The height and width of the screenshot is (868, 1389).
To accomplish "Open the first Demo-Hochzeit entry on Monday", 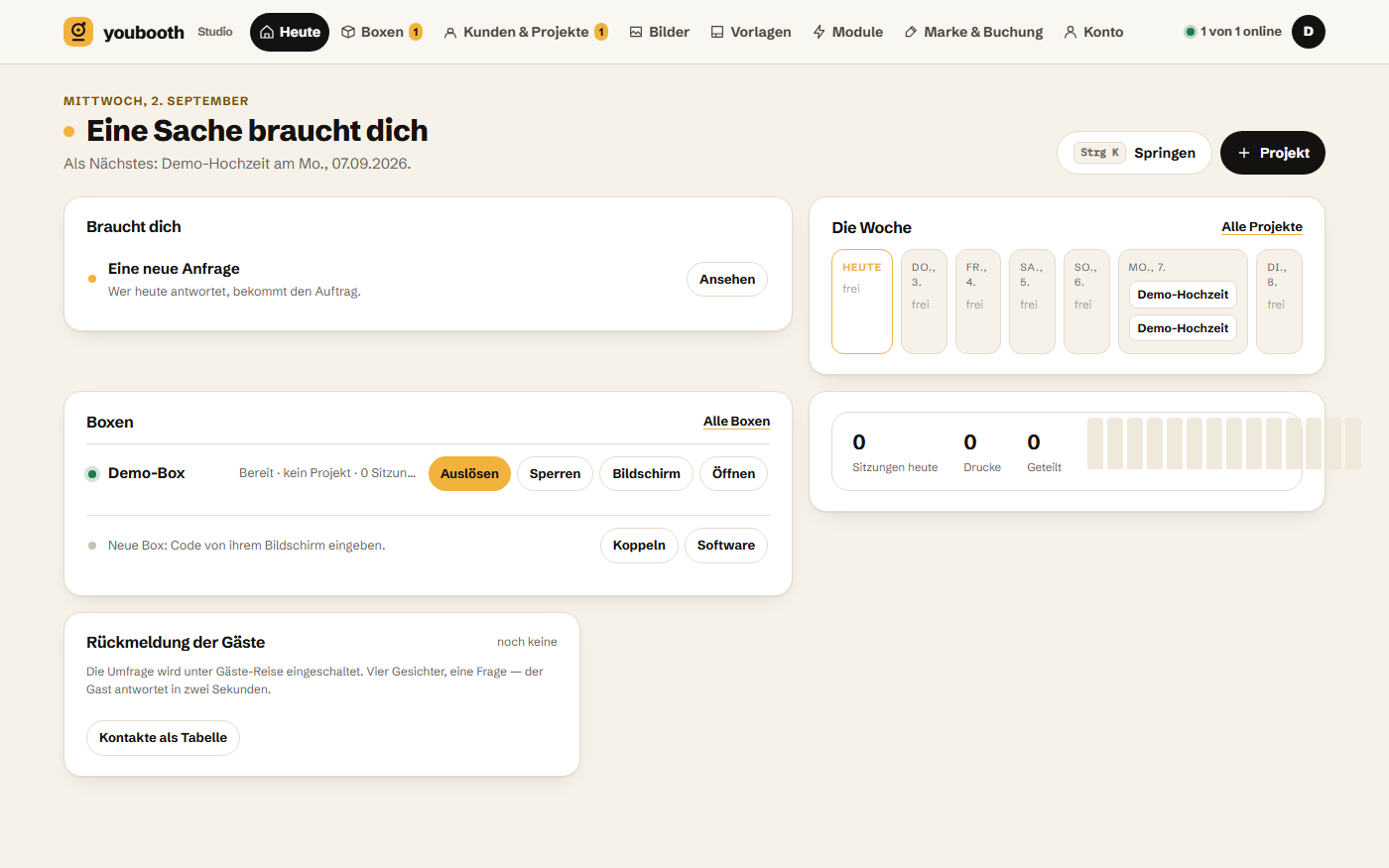I will [1183, 295].
